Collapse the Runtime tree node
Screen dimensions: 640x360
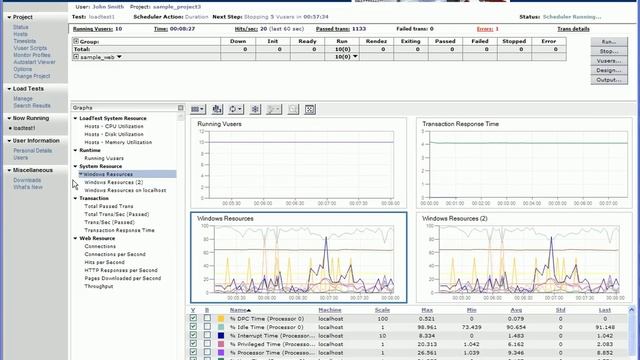coord(75,150)
